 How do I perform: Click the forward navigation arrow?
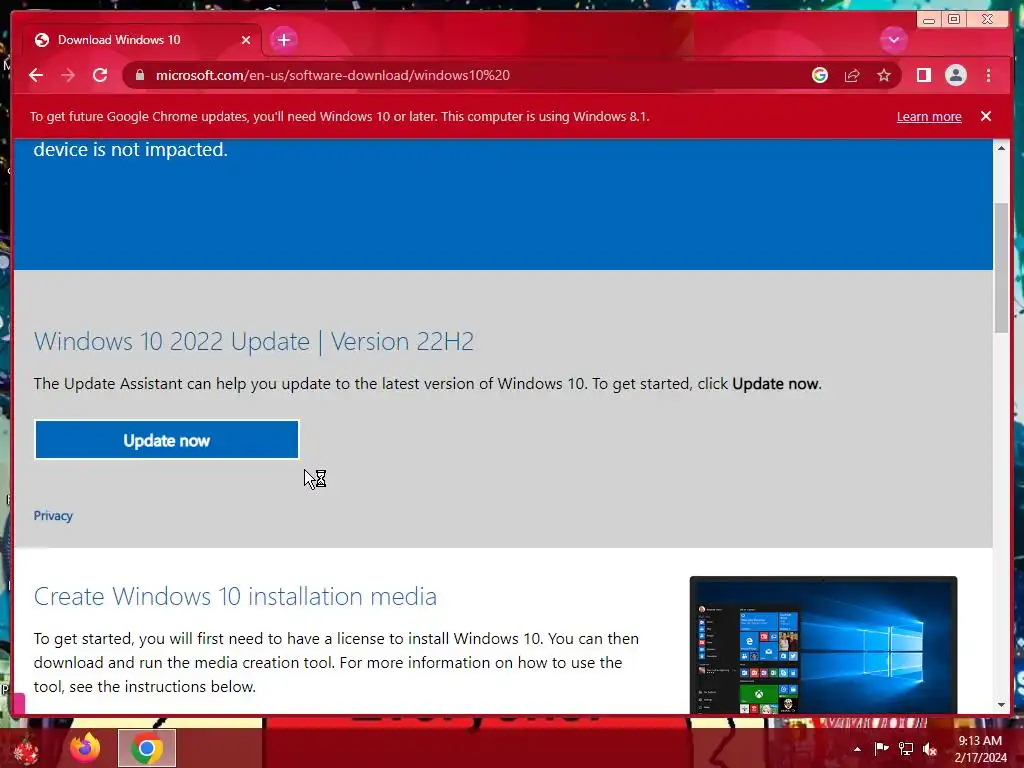pos(68,75)
